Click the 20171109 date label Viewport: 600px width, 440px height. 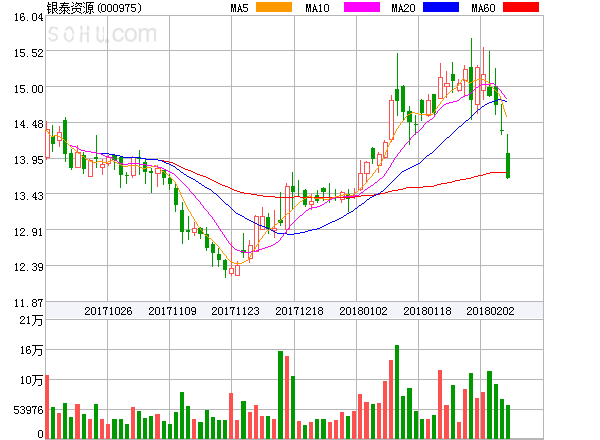(172, 311)
